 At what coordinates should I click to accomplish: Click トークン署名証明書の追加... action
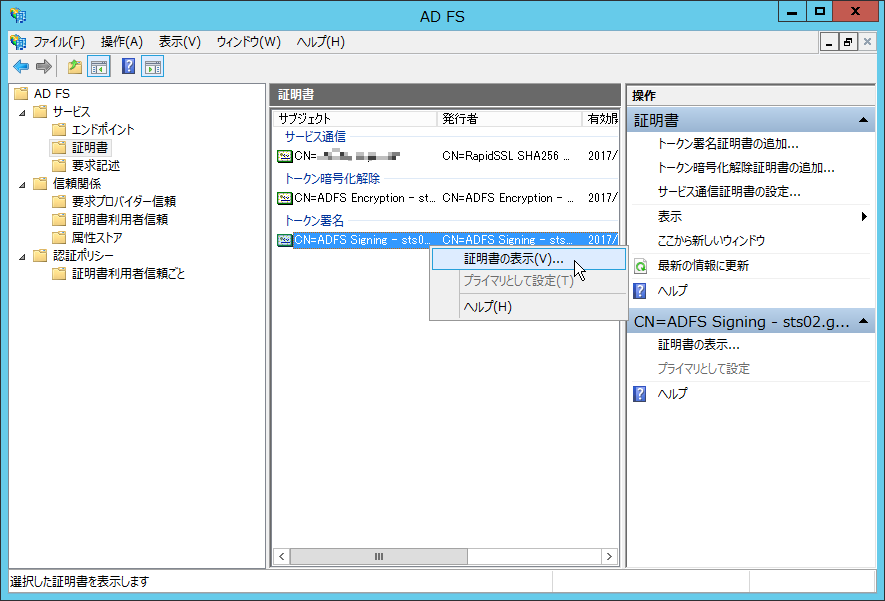point(728,144)
